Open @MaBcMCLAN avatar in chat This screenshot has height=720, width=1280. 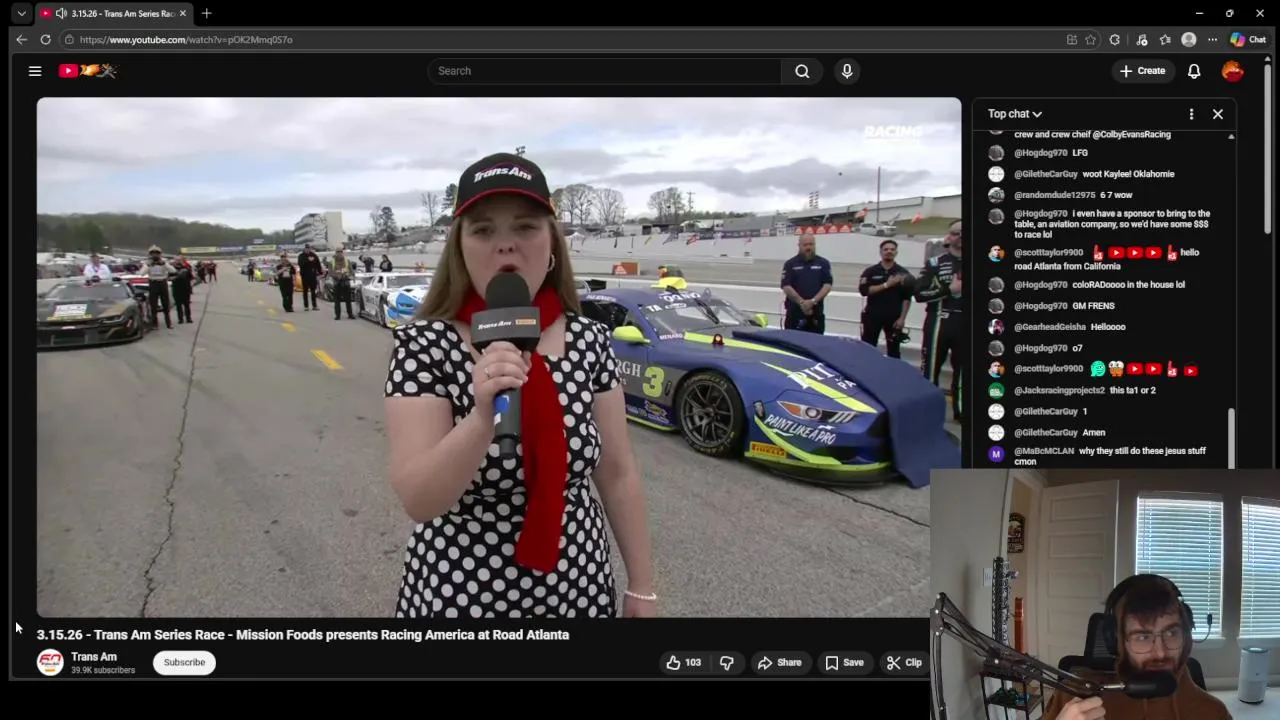[996, 454]
